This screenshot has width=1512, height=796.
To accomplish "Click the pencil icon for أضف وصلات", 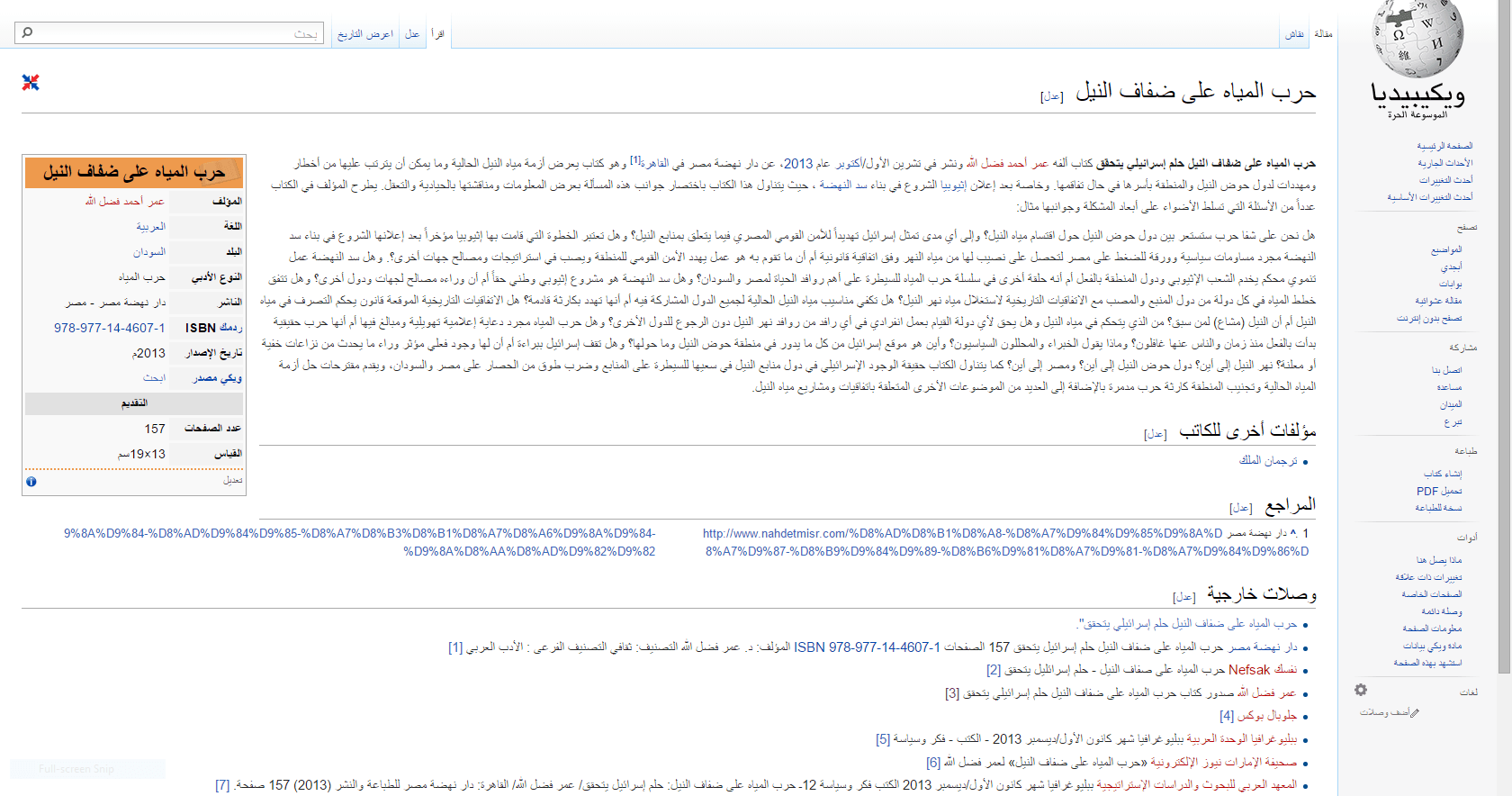I will click(x=1415, y=713).
